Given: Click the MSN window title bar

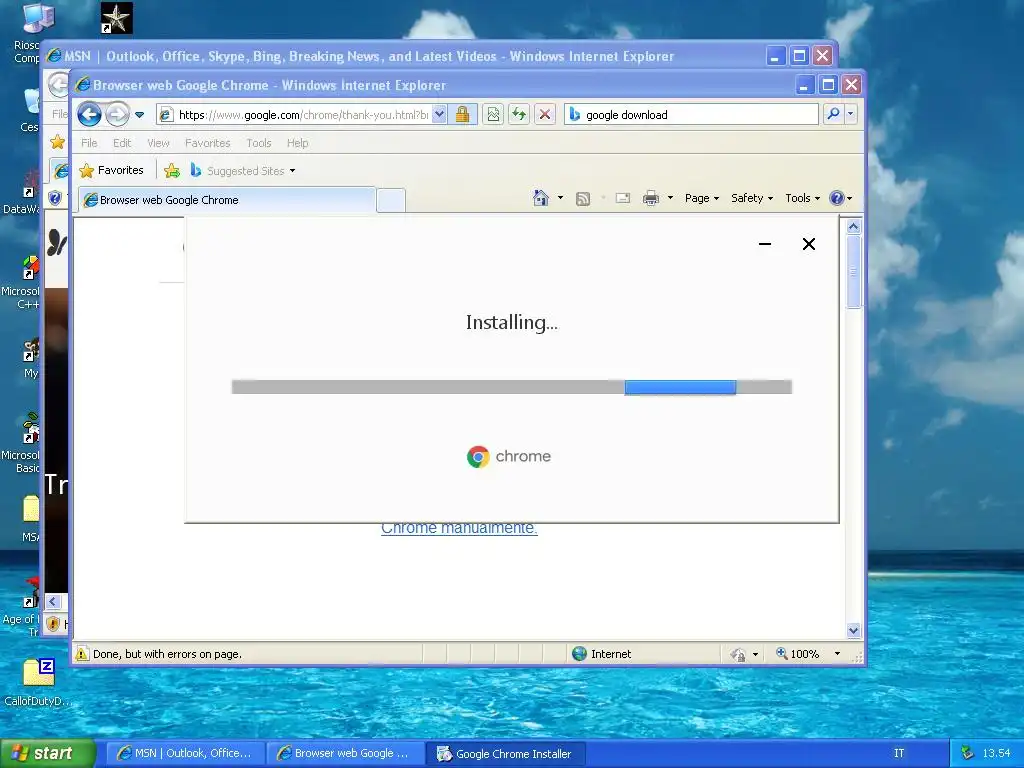Looking at the screenshot, I should [x=405, y=56].
